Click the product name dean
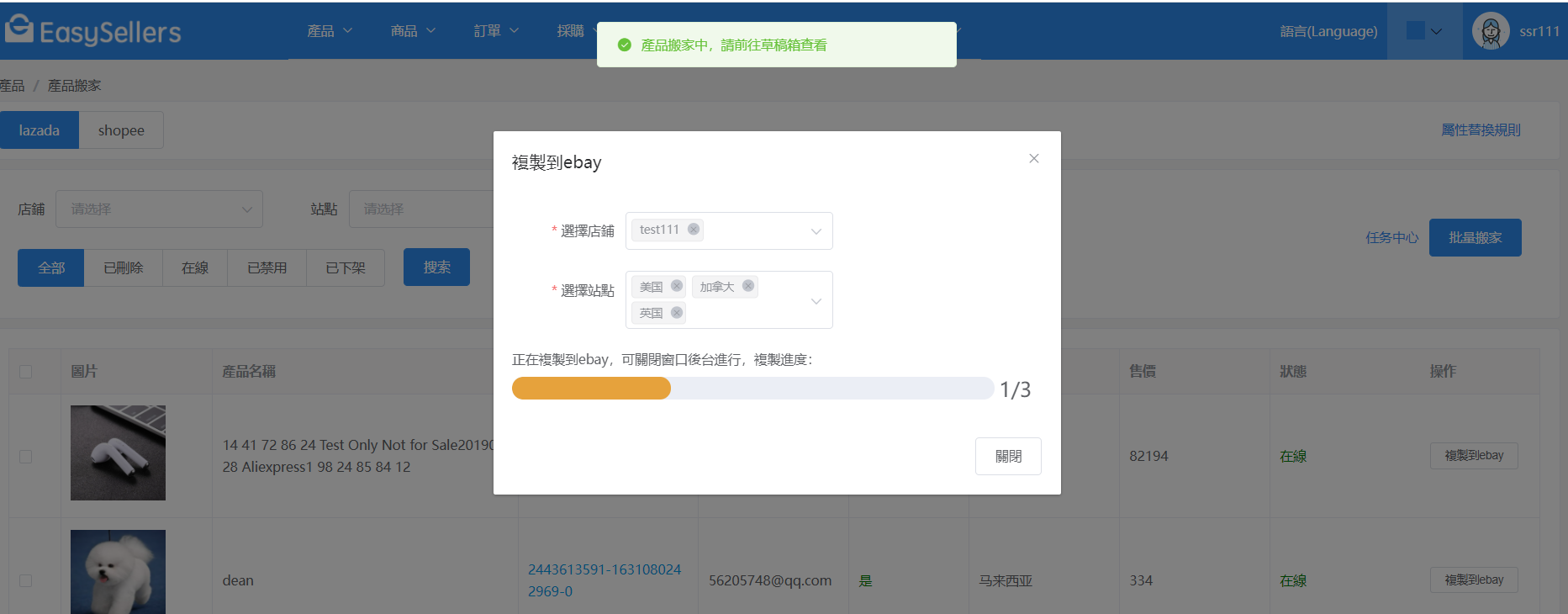The width and height of the screenshot is (1568, 614). [x=238, y=580]
